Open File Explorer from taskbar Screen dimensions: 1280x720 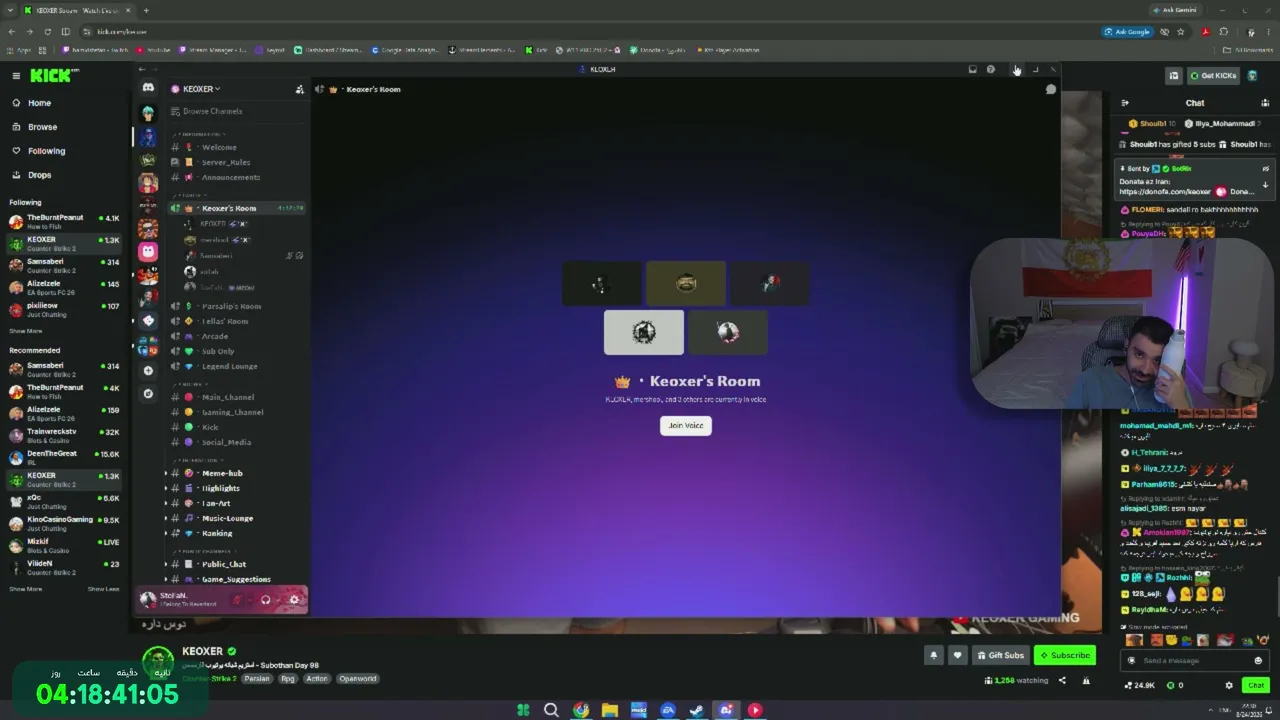[x=610, y=710]
